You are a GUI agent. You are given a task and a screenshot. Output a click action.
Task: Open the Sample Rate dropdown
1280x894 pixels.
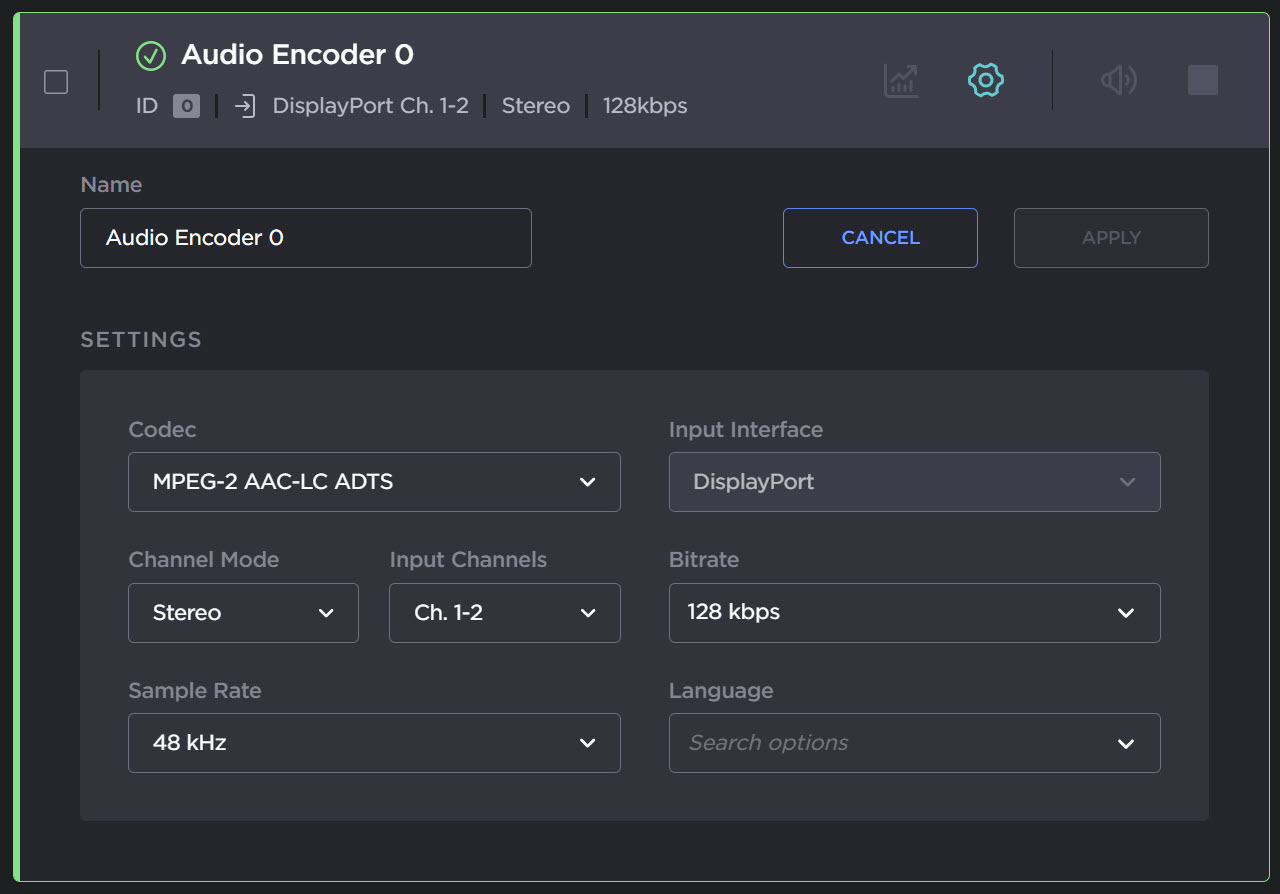tap(374, 743)
